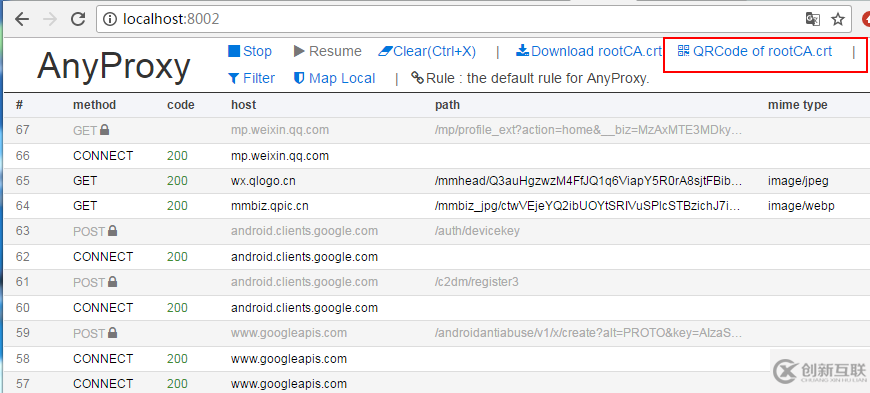
Task: Click lock icon on row 63 POST
Action: tap(113, 231)
